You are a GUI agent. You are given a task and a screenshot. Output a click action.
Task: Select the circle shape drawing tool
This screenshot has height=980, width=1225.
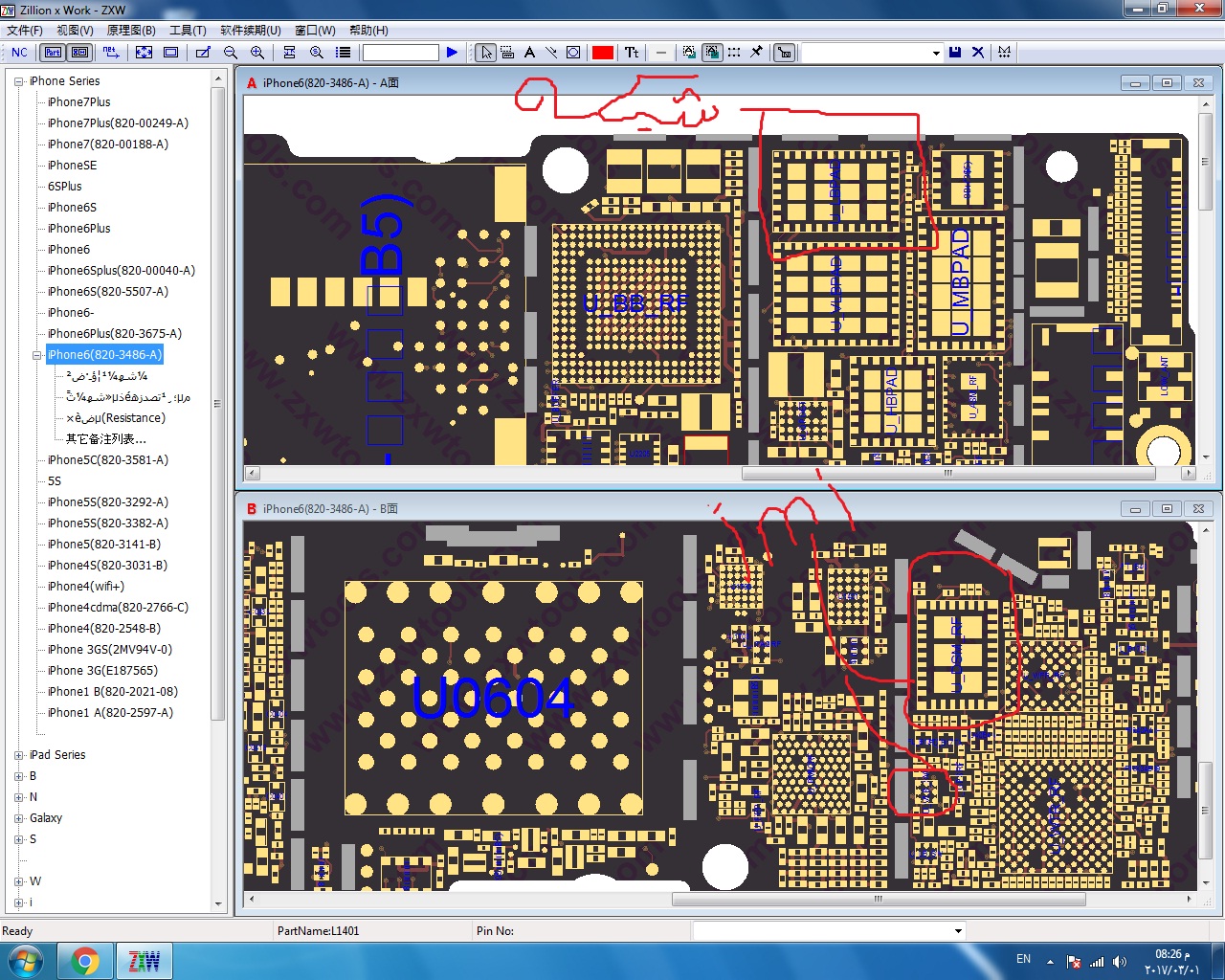coord(573,53)
